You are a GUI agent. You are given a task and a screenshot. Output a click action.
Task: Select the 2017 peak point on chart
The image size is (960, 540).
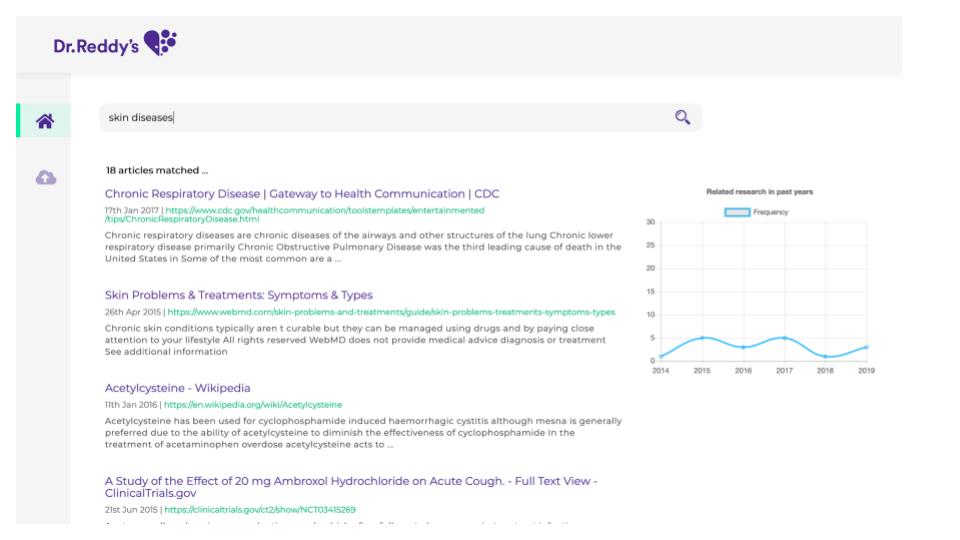[784, 338]
